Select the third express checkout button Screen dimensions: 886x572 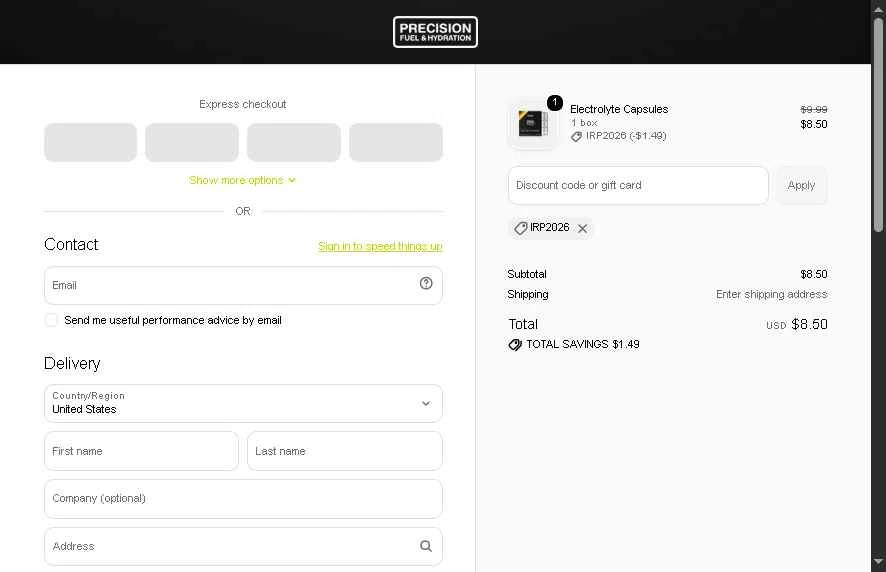pyautogui.click(x=294, y=142)
